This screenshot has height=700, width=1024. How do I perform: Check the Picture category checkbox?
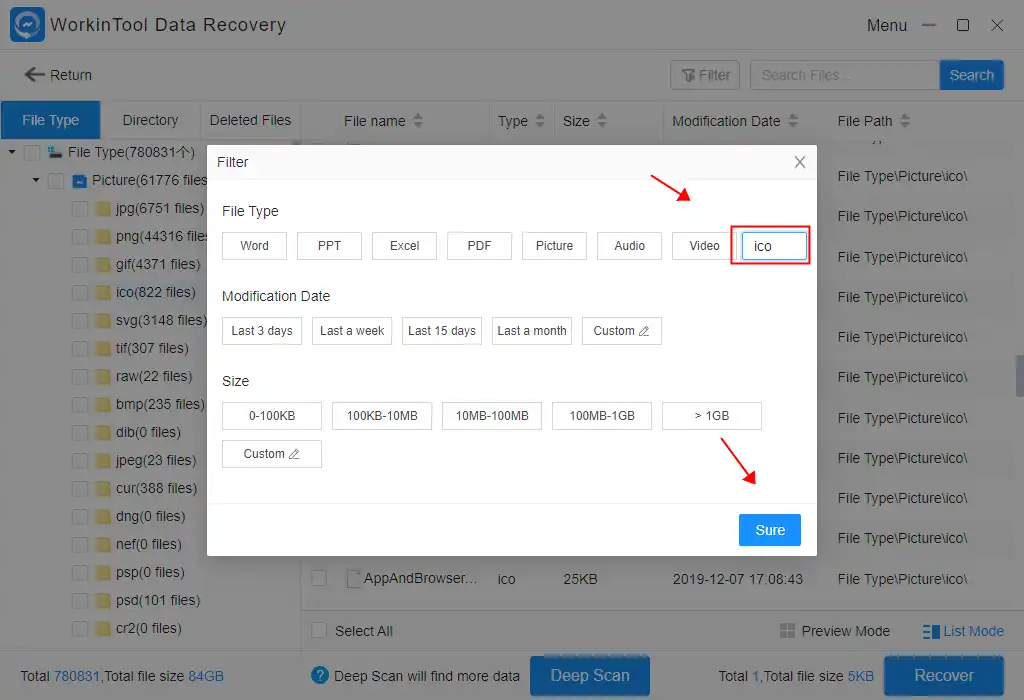56,181
